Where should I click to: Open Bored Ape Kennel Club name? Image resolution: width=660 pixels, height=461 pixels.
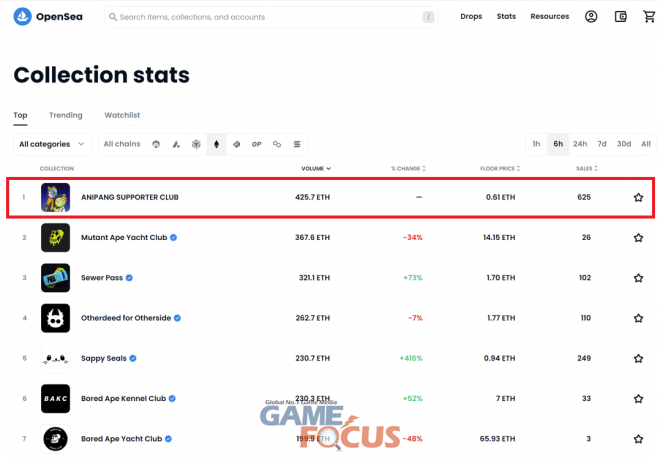tap(123, 399)
